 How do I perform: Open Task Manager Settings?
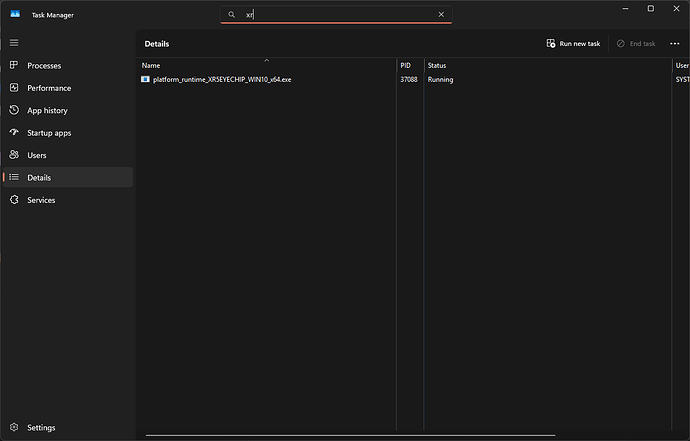click(68, 427)
